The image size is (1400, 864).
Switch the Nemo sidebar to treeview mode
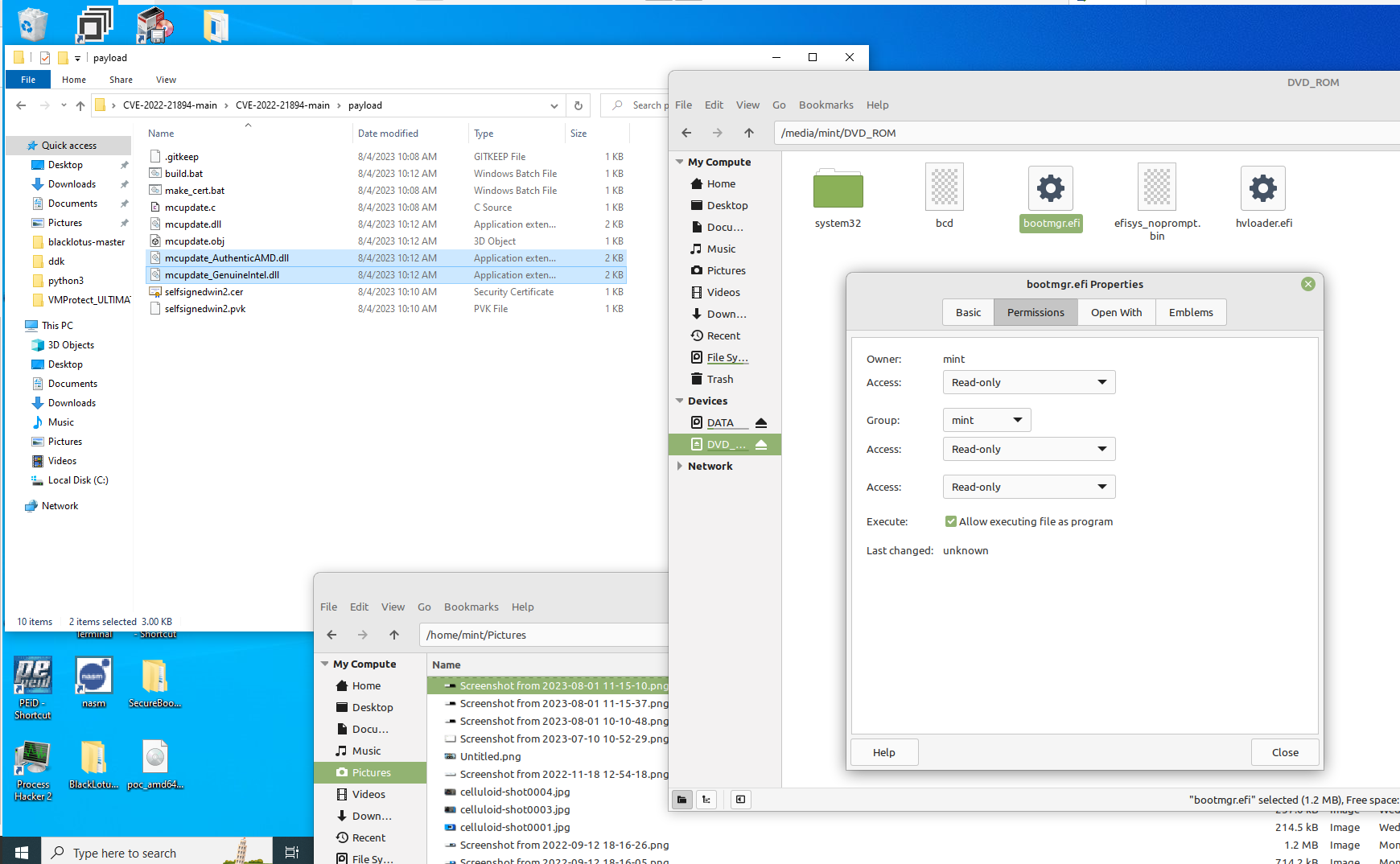coord(706,799)
